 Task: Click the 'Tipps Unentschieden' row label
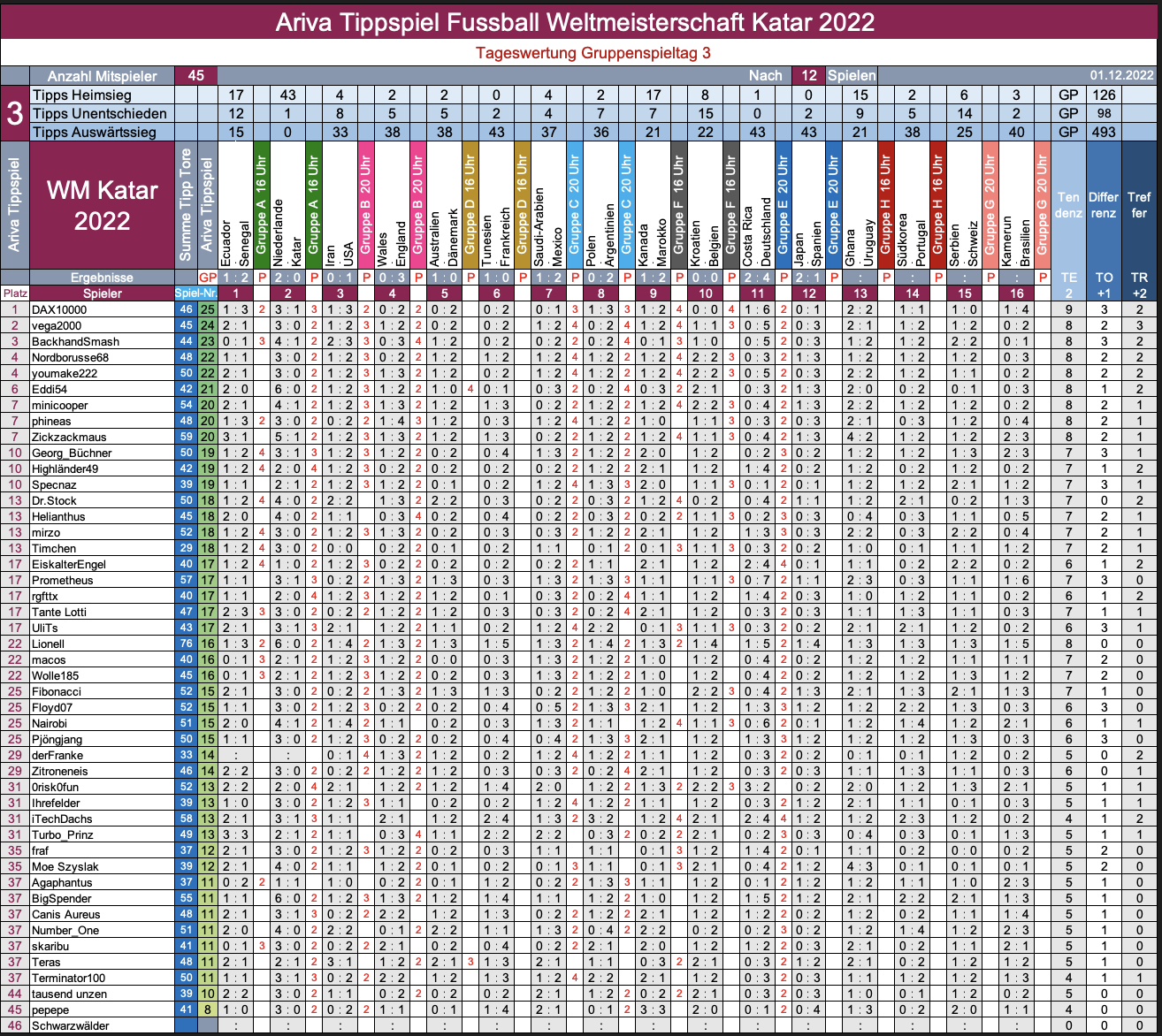pos(99,114)
